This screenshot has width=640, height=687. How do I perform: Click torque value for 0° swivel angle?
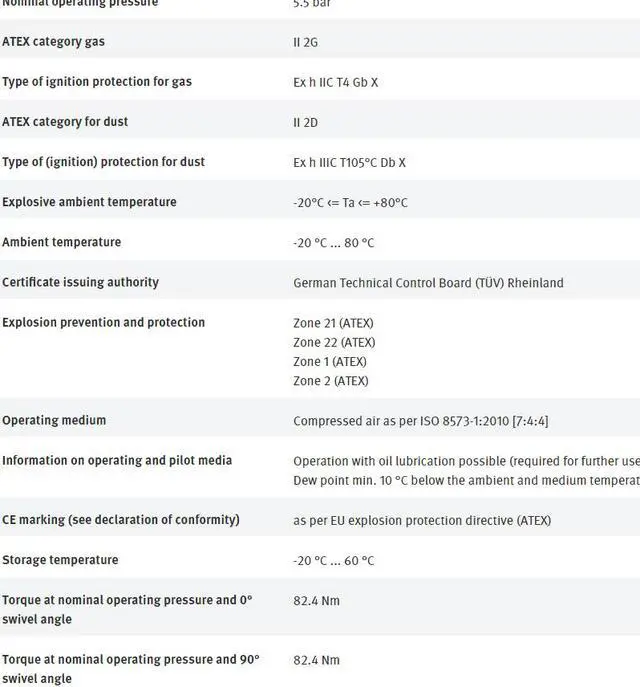tap(316, 601)
